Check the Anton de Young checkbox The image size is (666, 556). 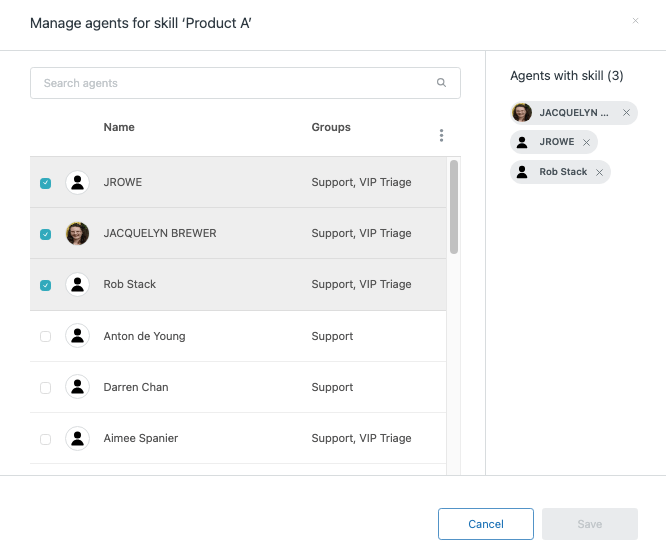[x=45, y=337]
